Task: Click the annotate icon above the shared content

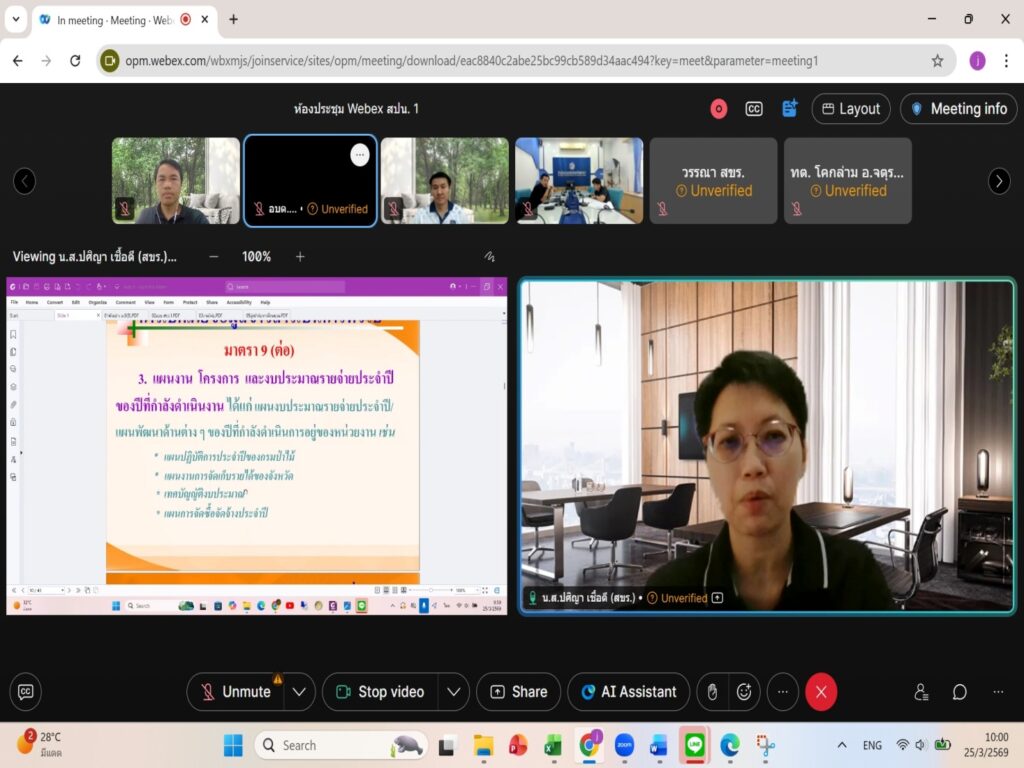Action: click(490, 257)
